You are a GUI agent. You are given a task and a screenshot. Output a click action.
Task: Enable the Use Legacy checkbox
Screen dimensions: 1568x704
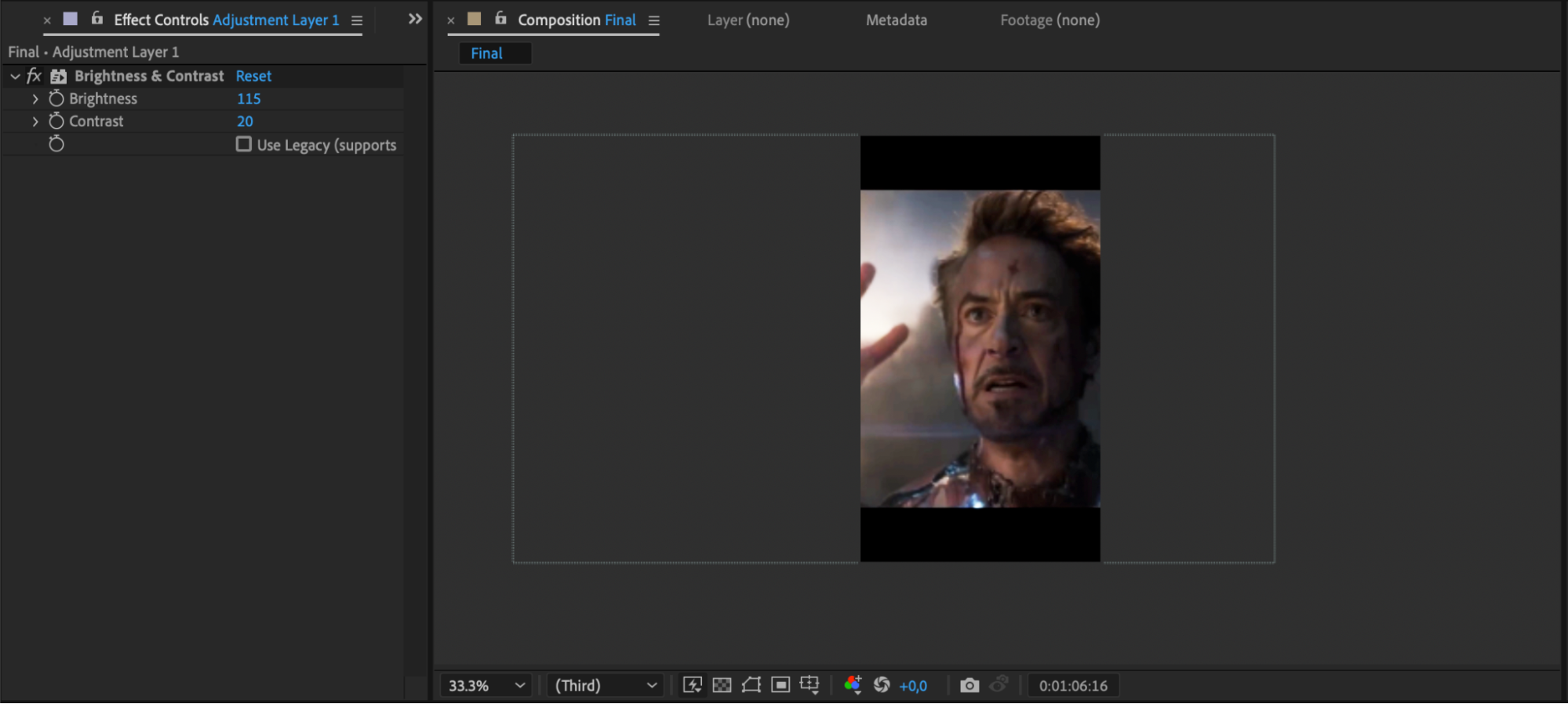[244, 144]
